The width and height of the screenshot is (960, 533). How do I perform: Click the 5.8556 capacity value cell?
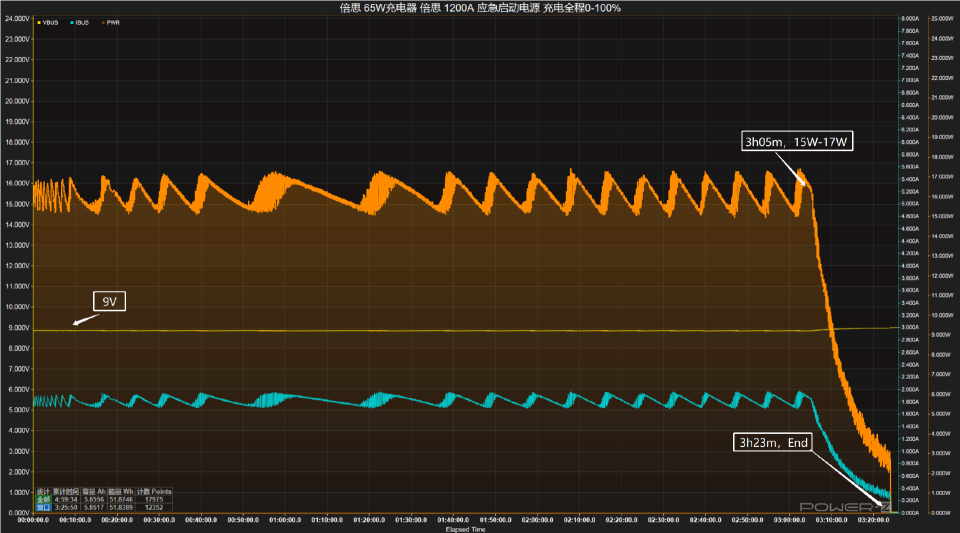tap(94, 499)
